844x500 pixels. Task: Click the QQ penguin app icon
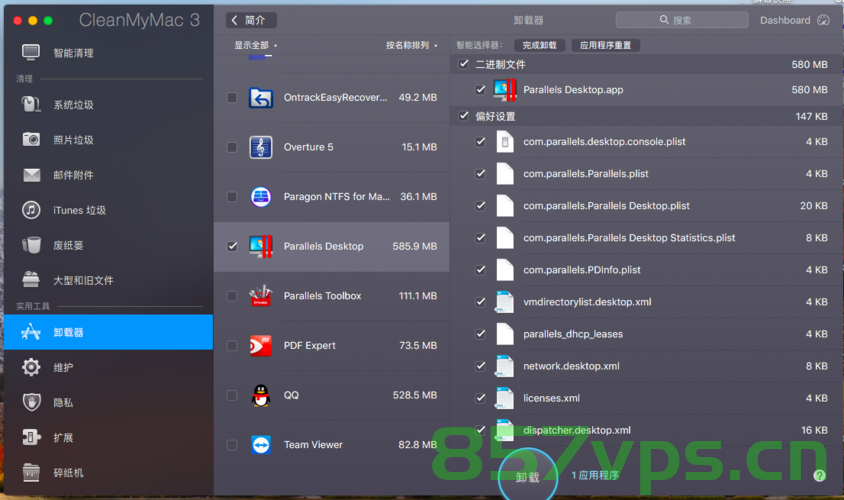(x=261, y=395)
